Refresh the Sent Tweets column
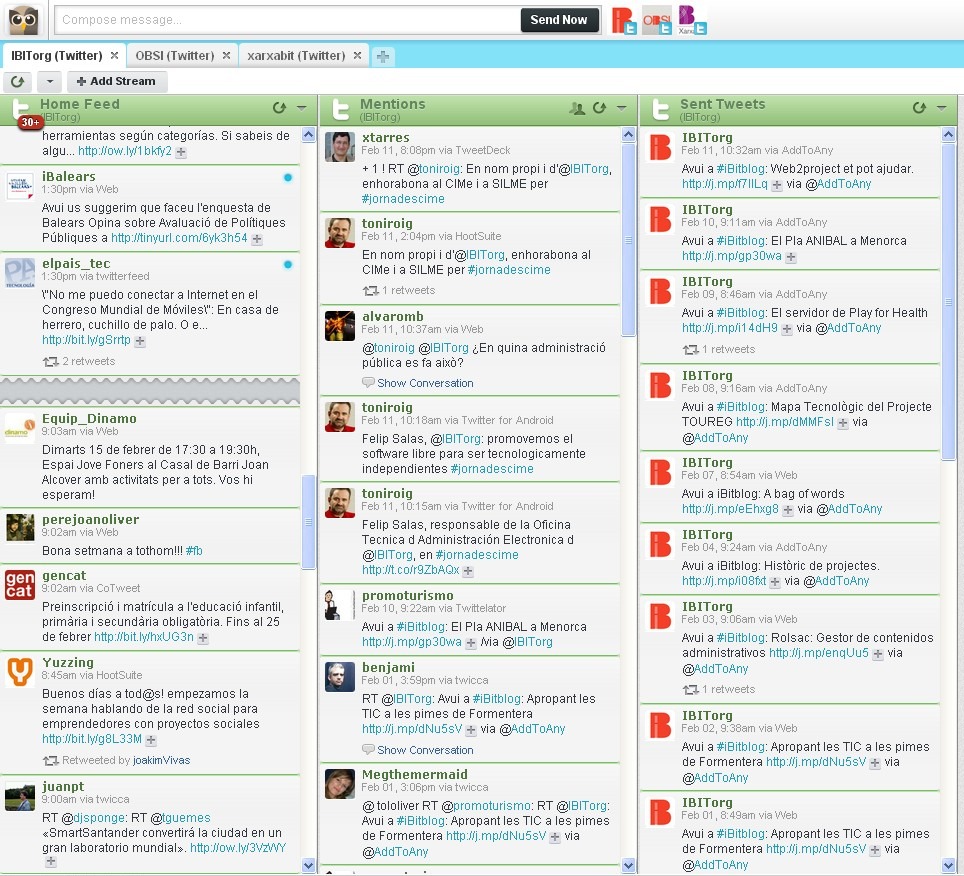 pyautogui.click(x=919, y=108)
